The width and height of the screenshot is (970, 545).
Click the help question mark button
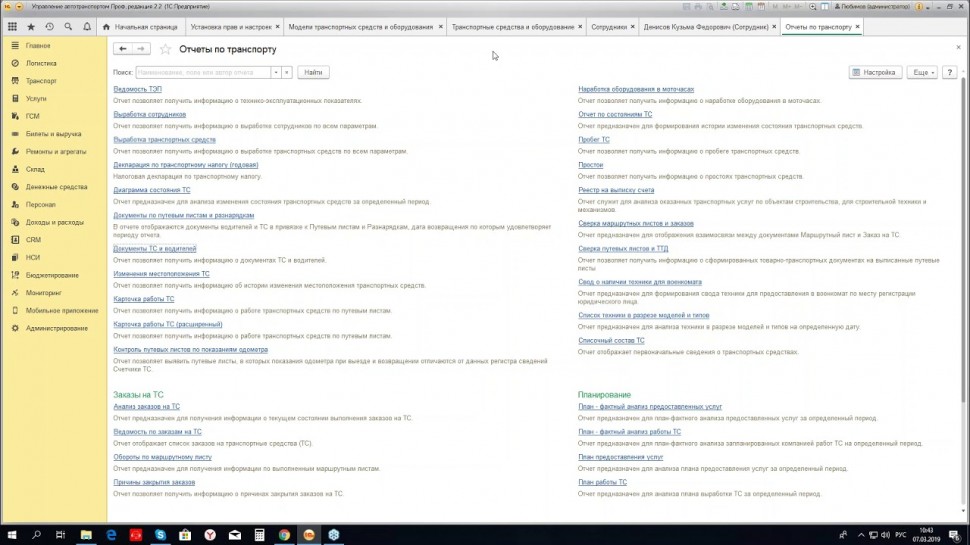tap(950, 73)
